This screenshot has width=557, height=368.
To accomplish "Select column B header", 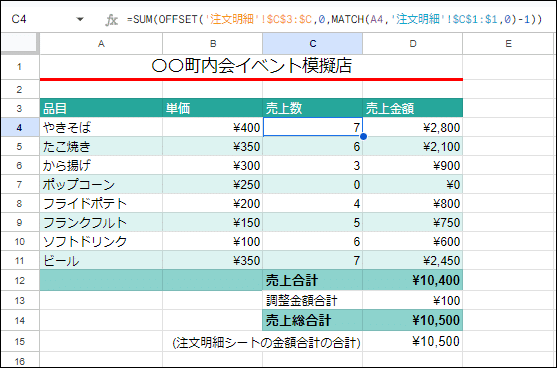I will (213, 44).
